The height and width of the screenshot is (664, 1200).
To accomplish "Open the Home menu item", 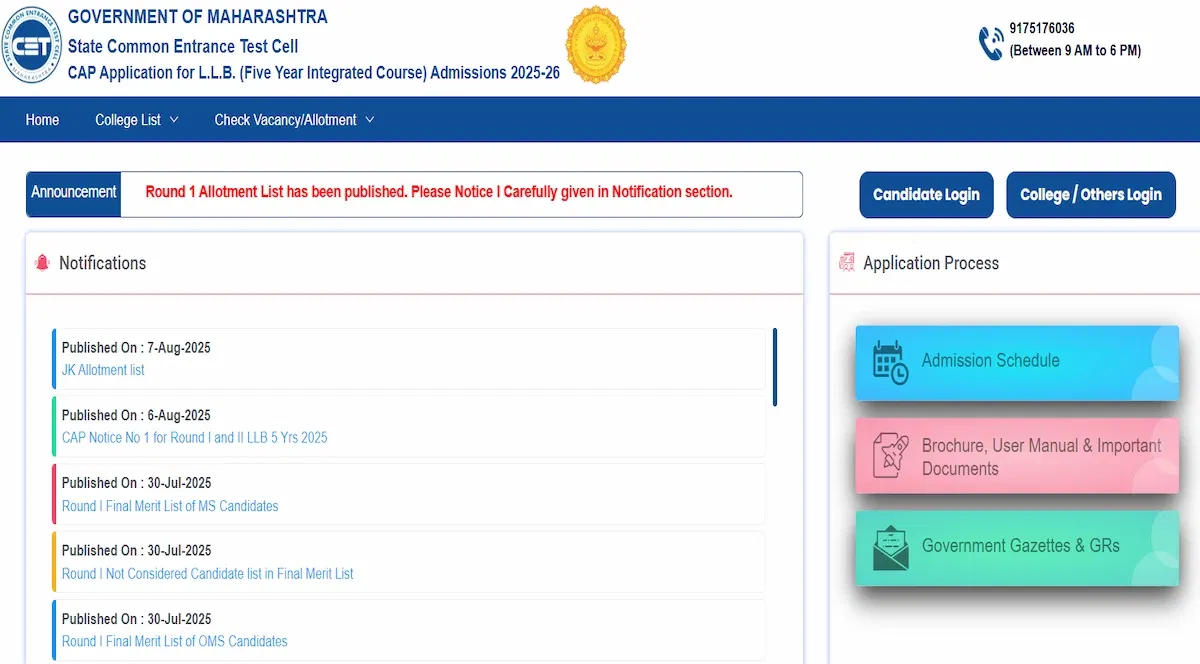I will 42,120.
